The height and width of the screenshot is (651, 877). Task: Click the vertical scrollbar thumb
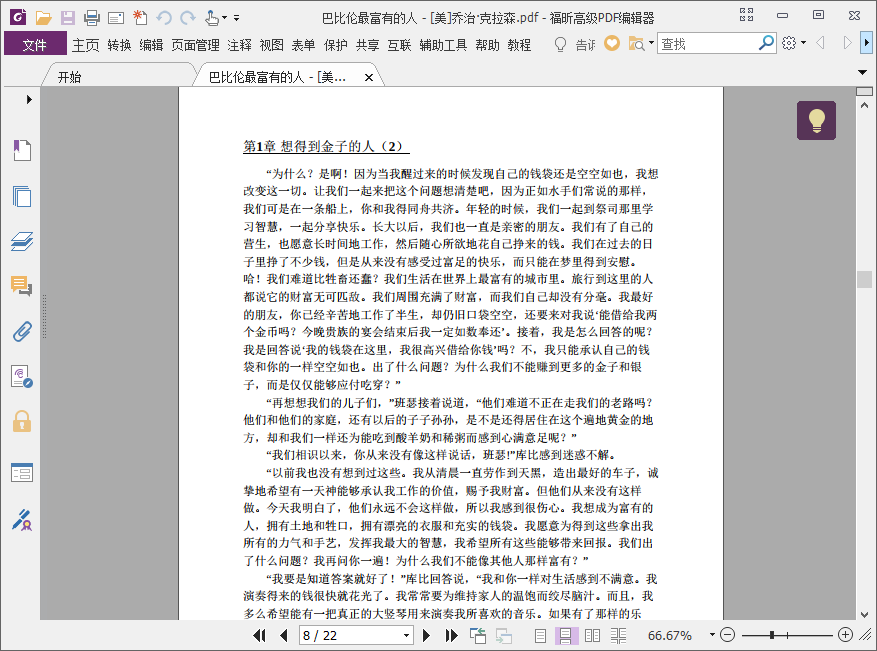[x=864, y=279]
